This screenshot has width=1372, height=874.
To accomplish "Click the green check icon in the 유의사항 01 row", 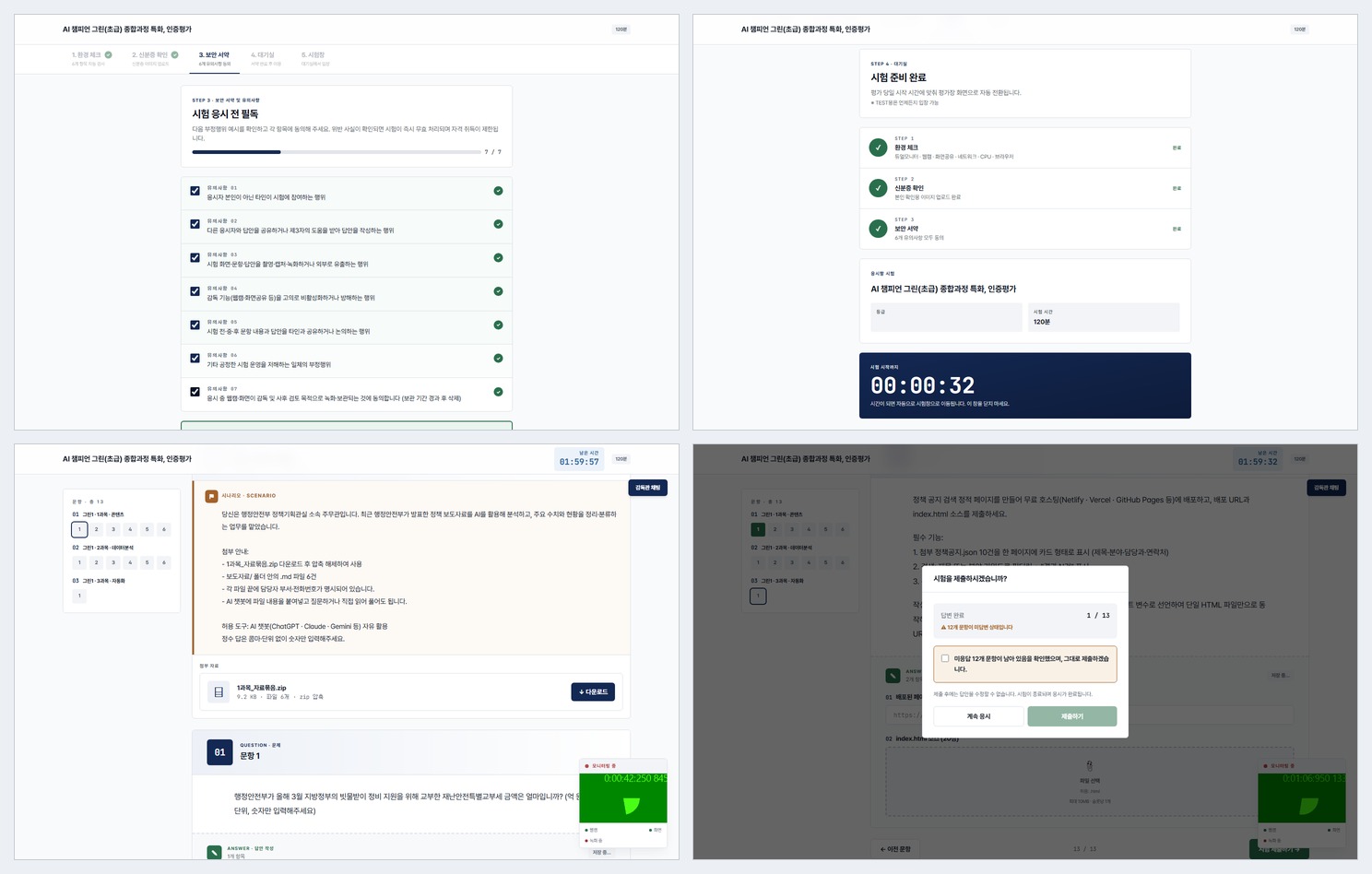I will pyautogui.click(x=498, y=191).
